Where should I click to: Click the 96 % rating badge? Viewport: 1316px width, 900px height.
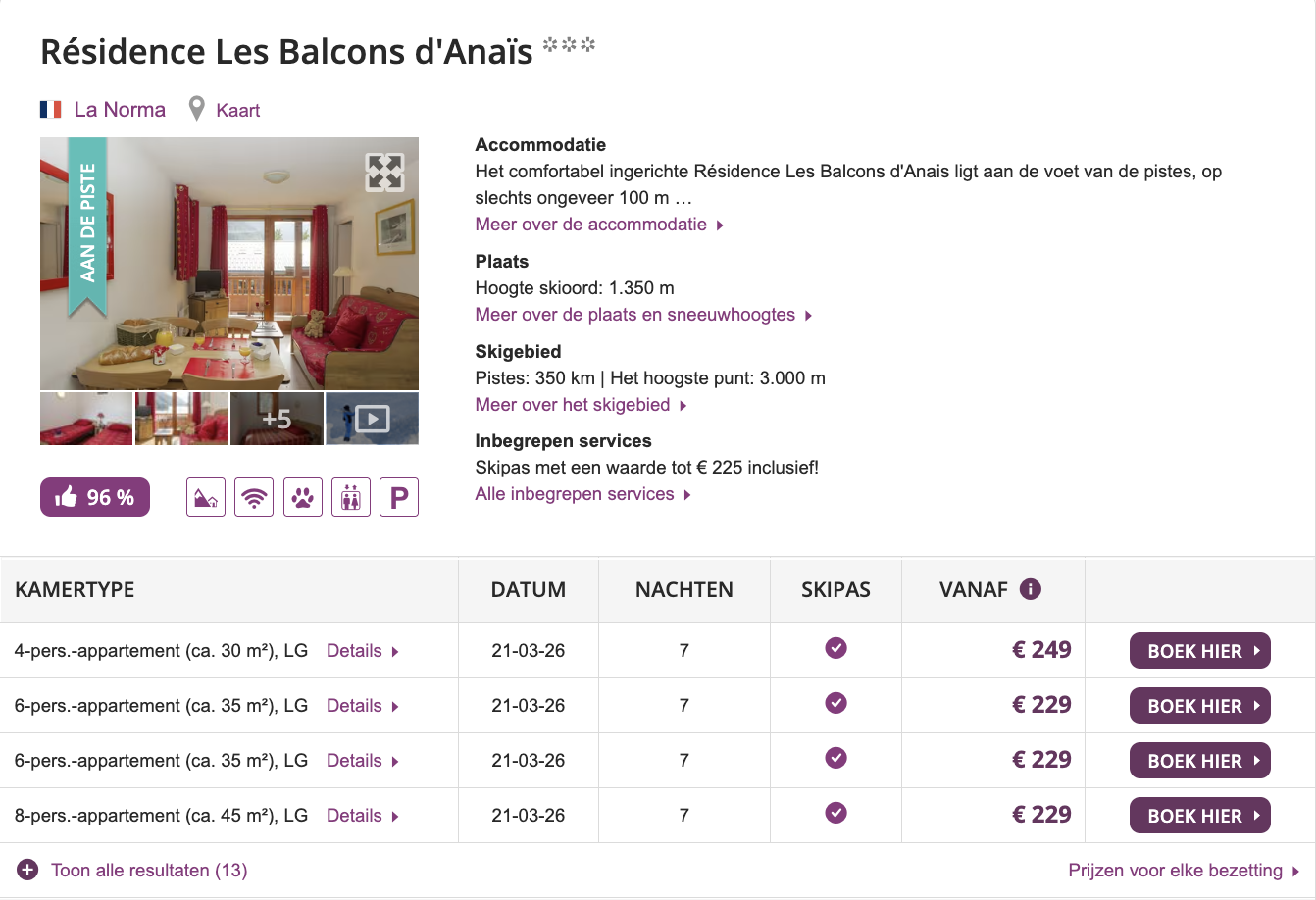[x=95, y=497]
